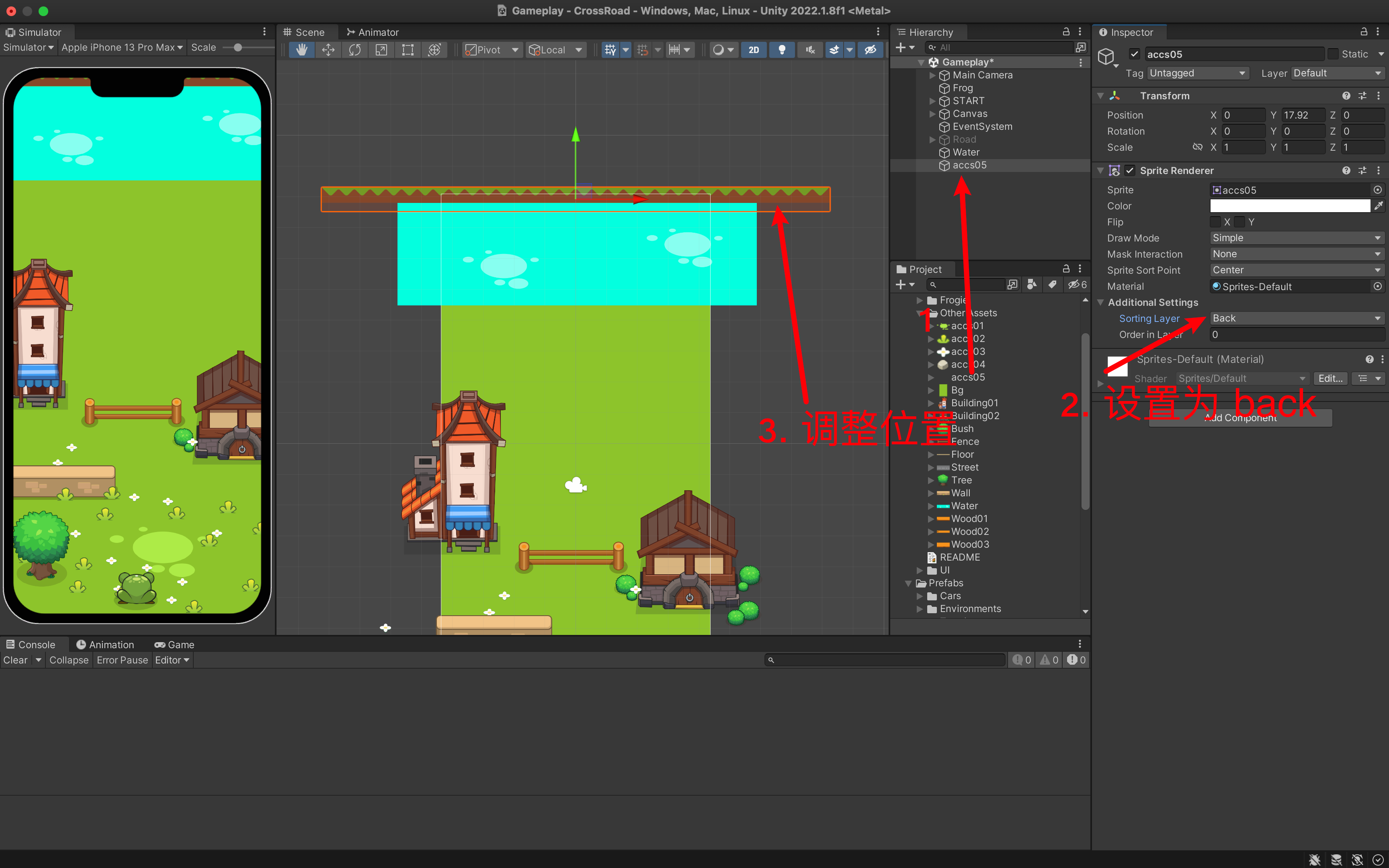This screenshot has width=1389, height=868.
Task: Open the draw mode shading dropdown
Action: coord(723,50)
